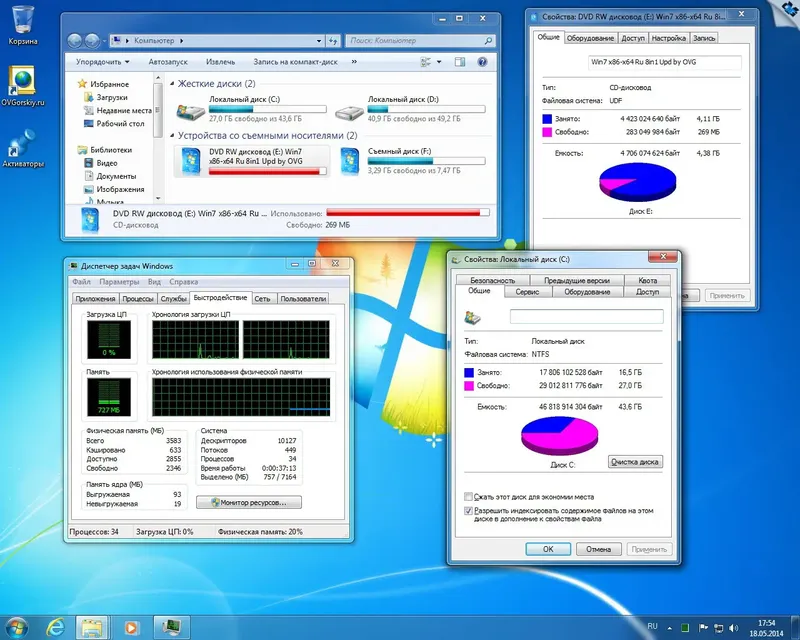Expand the toolbar overflow chevron in Explorer

[354, 62]
